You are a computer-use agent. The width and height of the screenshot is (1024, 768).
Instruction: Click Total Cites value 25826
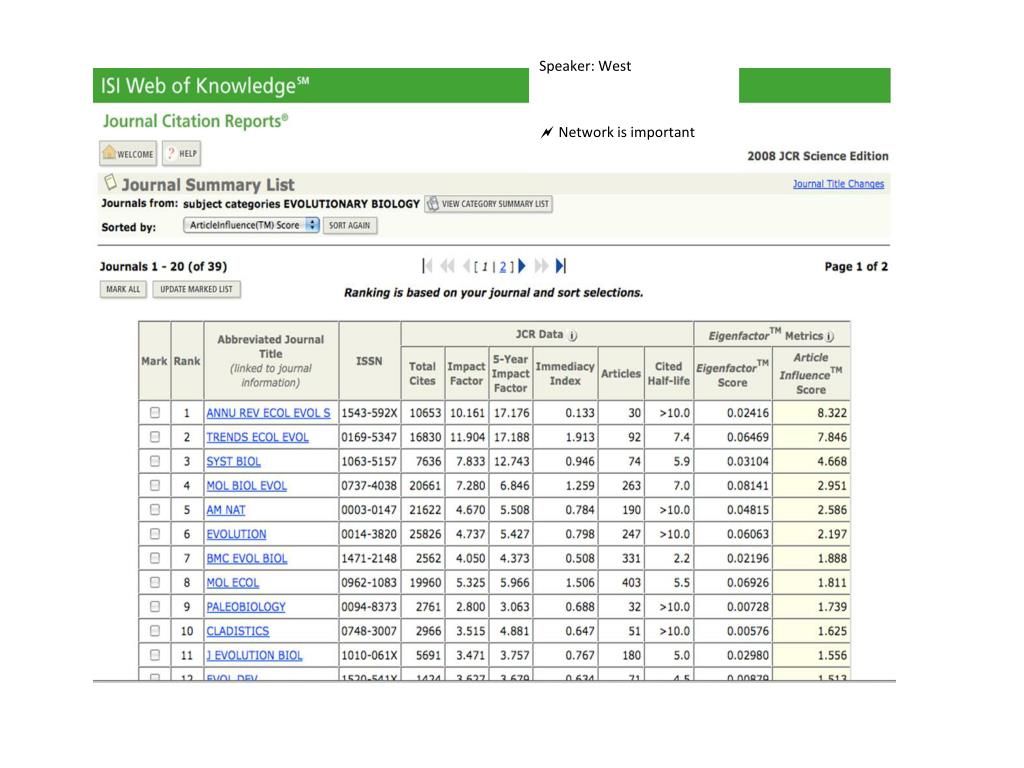click(x=425, y=534)
